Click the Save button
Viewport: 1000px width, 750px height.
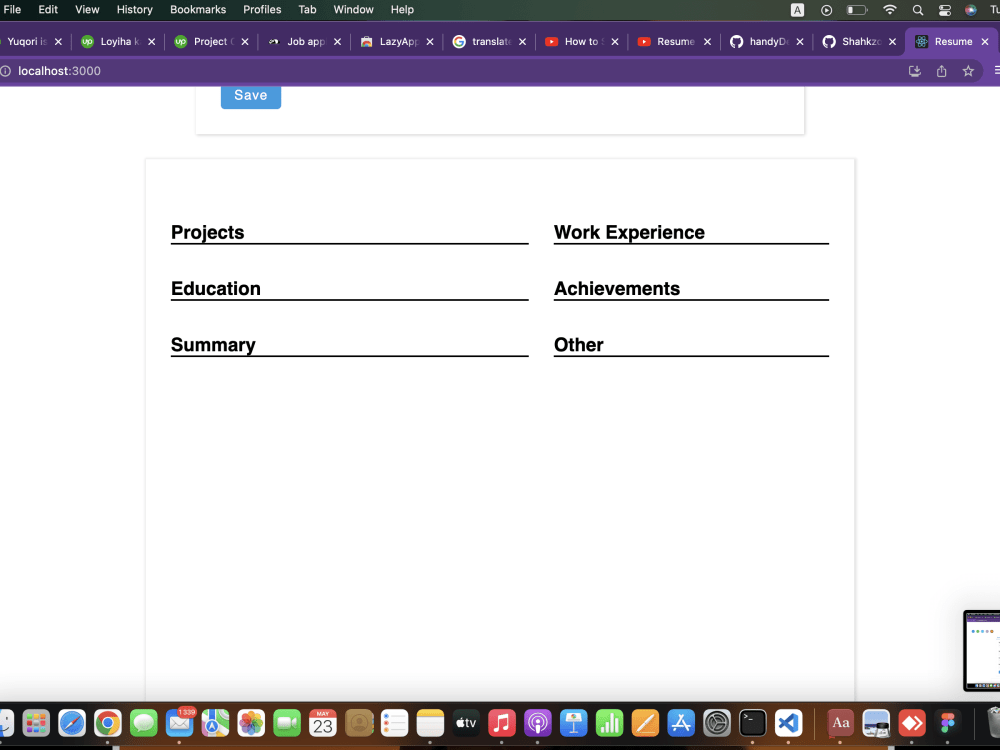tap(250, 95)
